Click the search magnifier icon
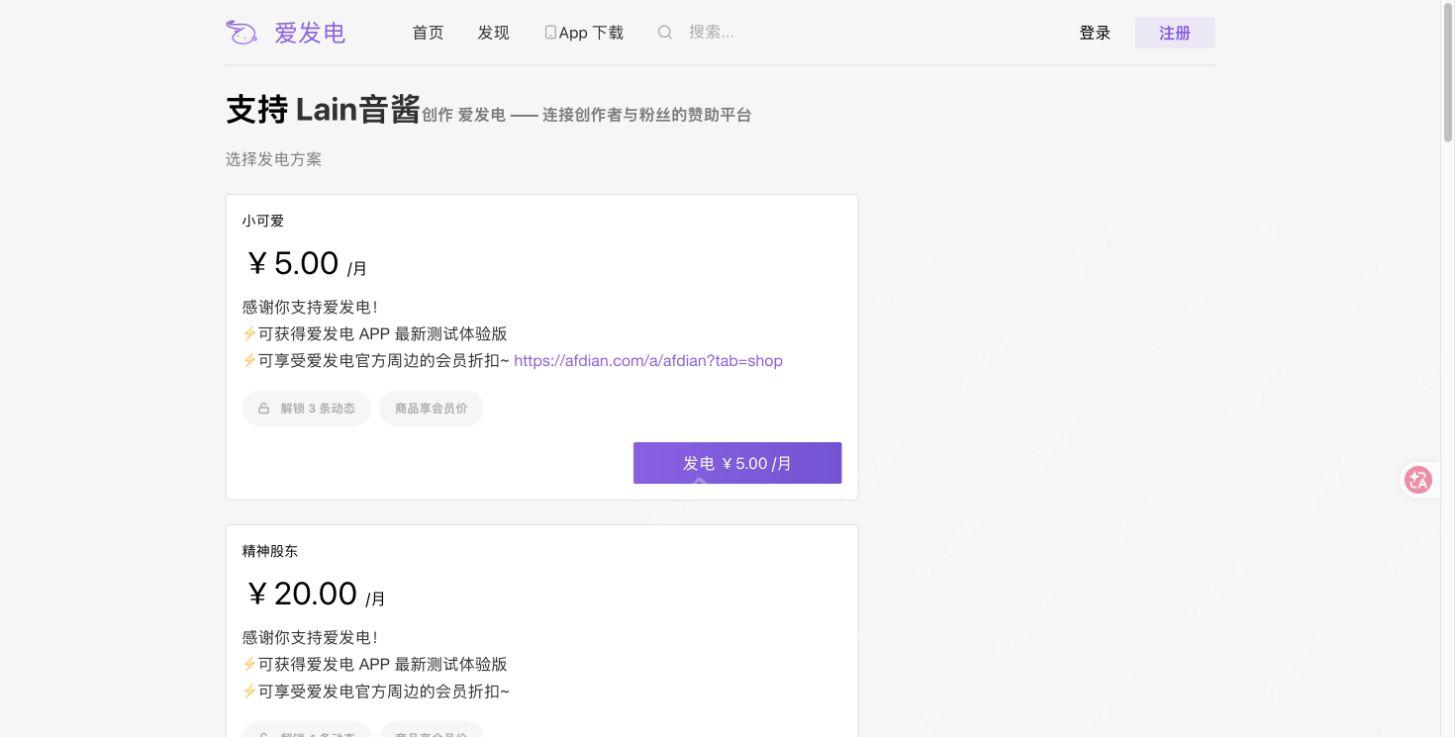Image resolution: width=1455 pixels, height=737 pixels. [x=665, y=32]
